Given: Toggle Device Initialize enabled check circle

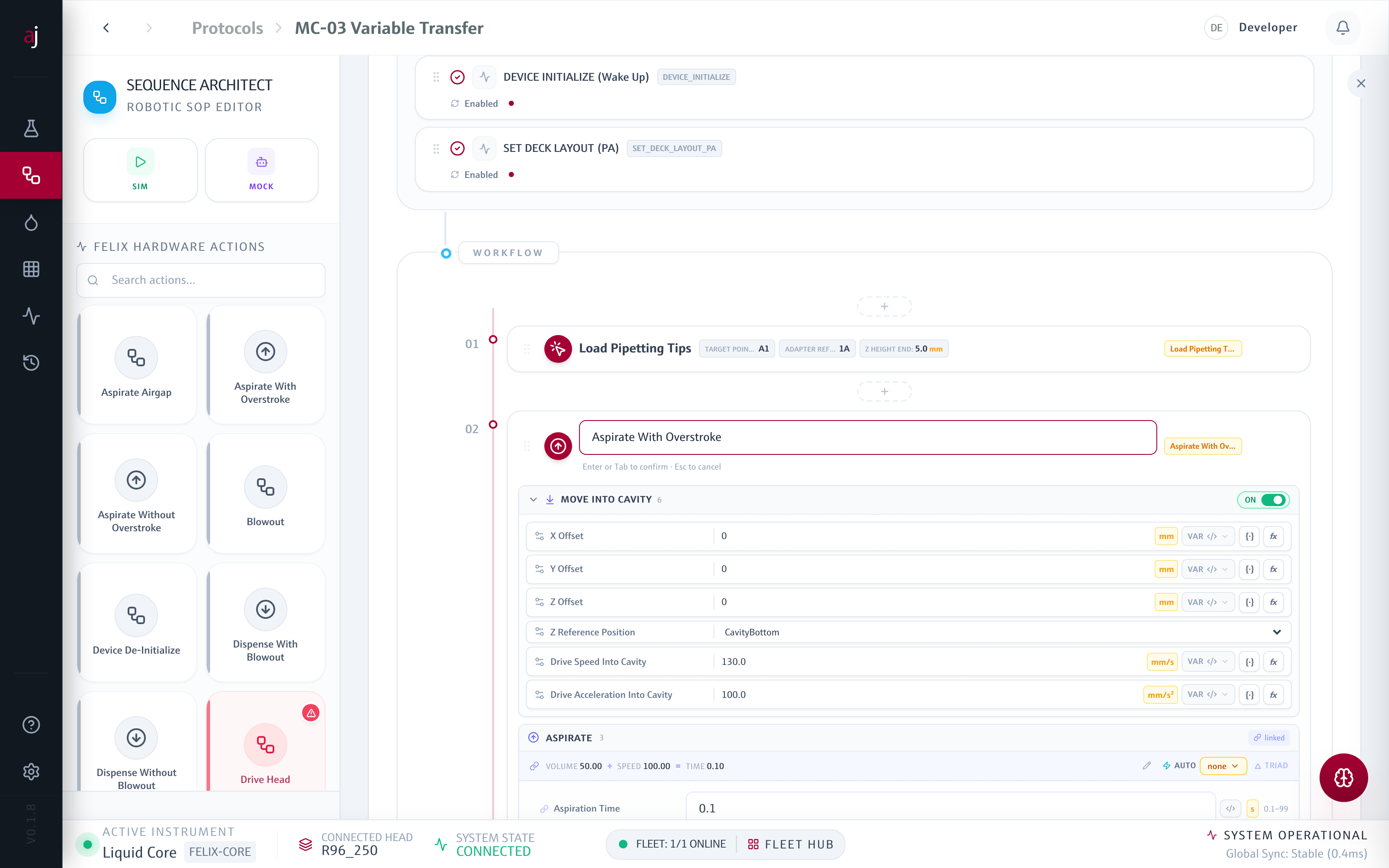Looking at the screenshot, I should pyautogui.click(x=458, y=77).
